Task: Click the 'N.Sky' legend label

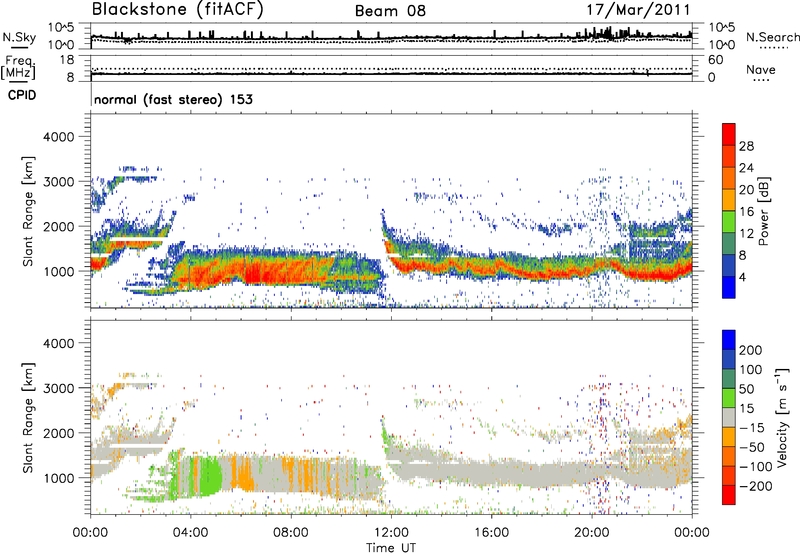Action: pos(19,37)
